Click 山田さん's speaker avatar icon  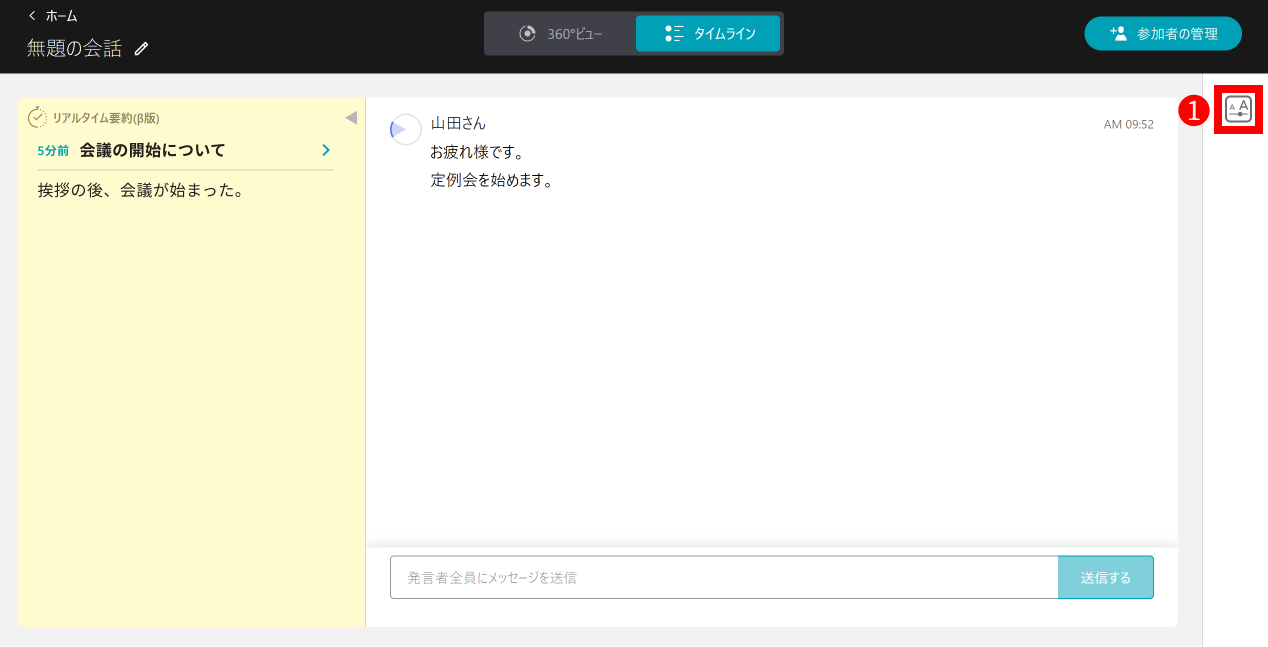pos(404,129)
